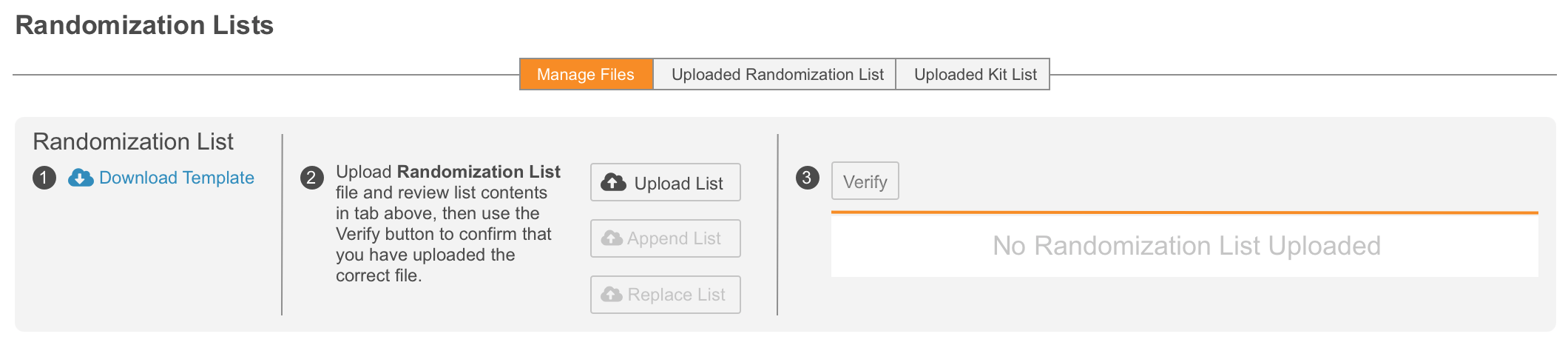Switch to the Manage Files tab
1568x348 pixels.
pyautogui.click(x=586, y=74)
